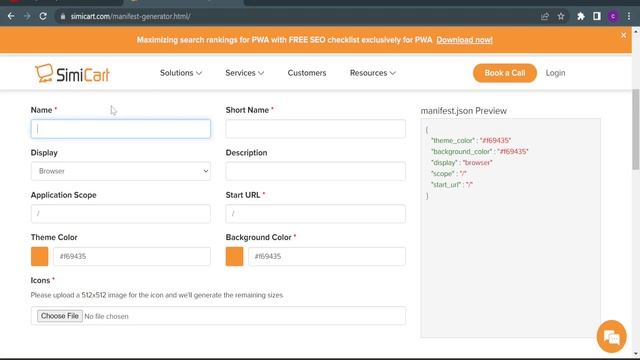Open the Background Color swatch picker
This screenshot has width=640, height=360.
coord(234,256)
